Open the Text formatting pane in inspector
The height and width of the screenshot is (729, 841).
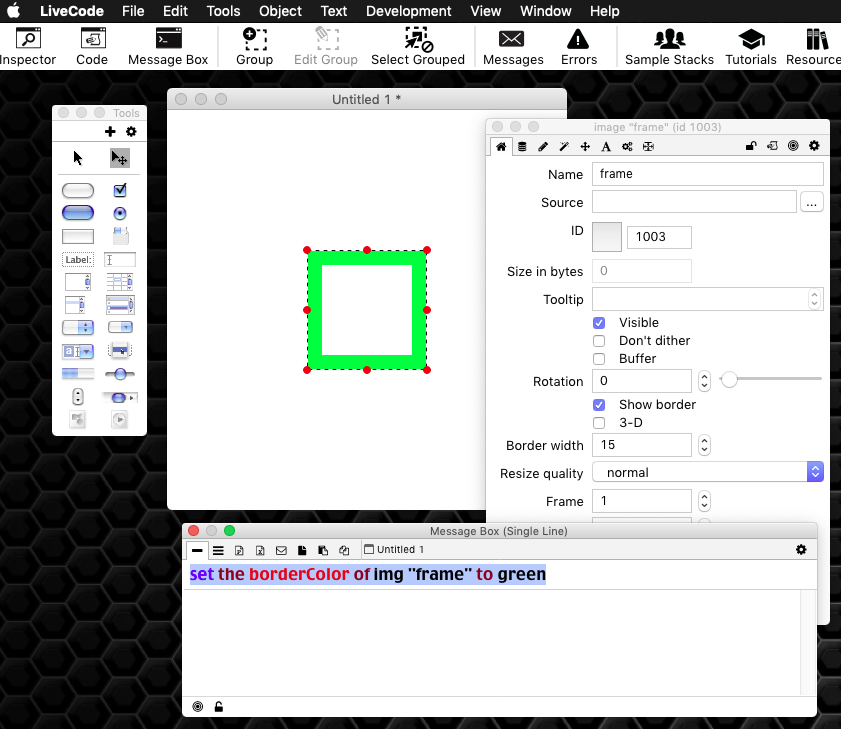click(x=606, y=147)
